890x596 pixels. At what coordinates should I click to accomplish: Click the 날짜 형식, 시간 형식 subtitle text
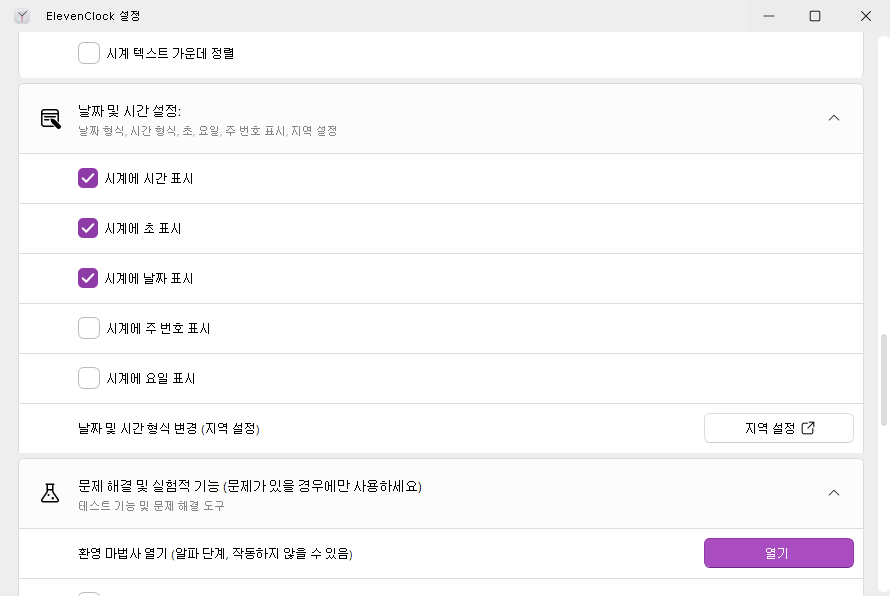pos(207,131)
